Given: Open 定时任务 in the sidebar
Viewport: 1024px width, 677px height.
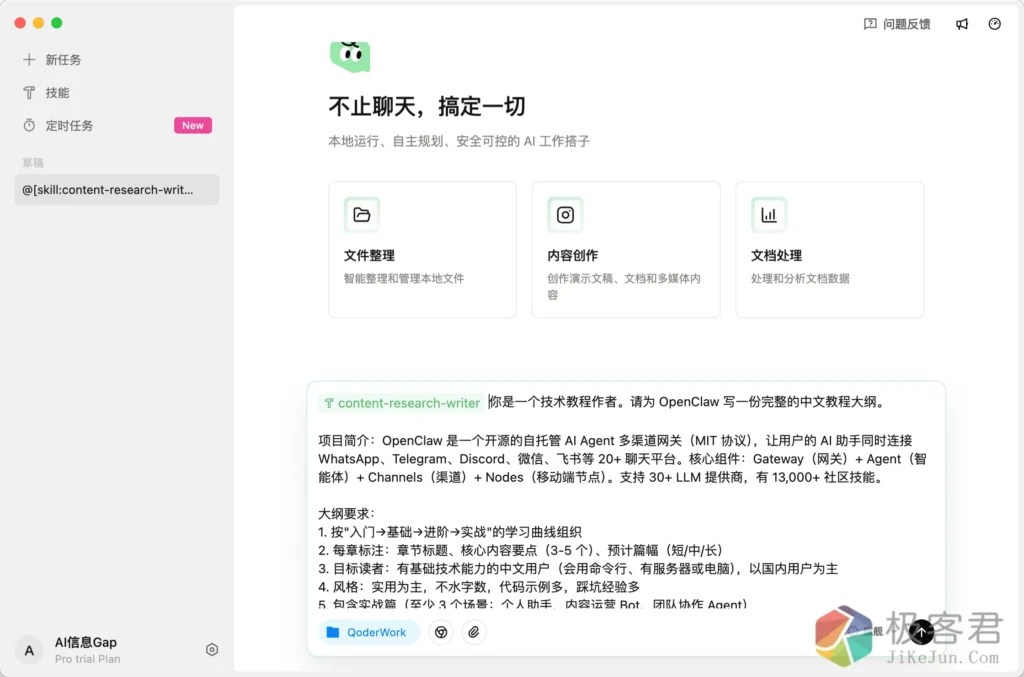Looking at the screenshot, I should (x=69, y=126).
